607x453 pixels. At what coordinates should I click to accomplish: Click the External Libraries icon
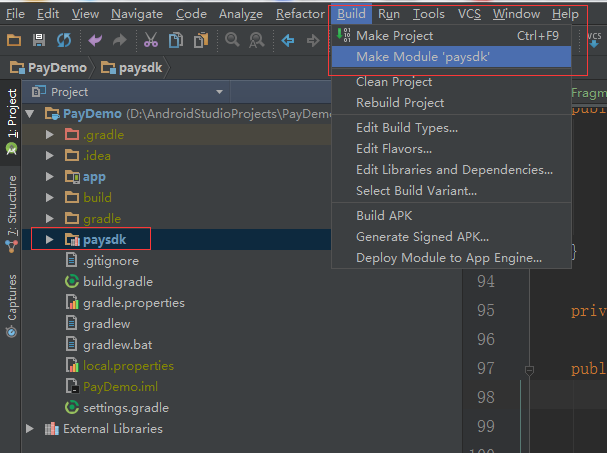click(51, 429)
